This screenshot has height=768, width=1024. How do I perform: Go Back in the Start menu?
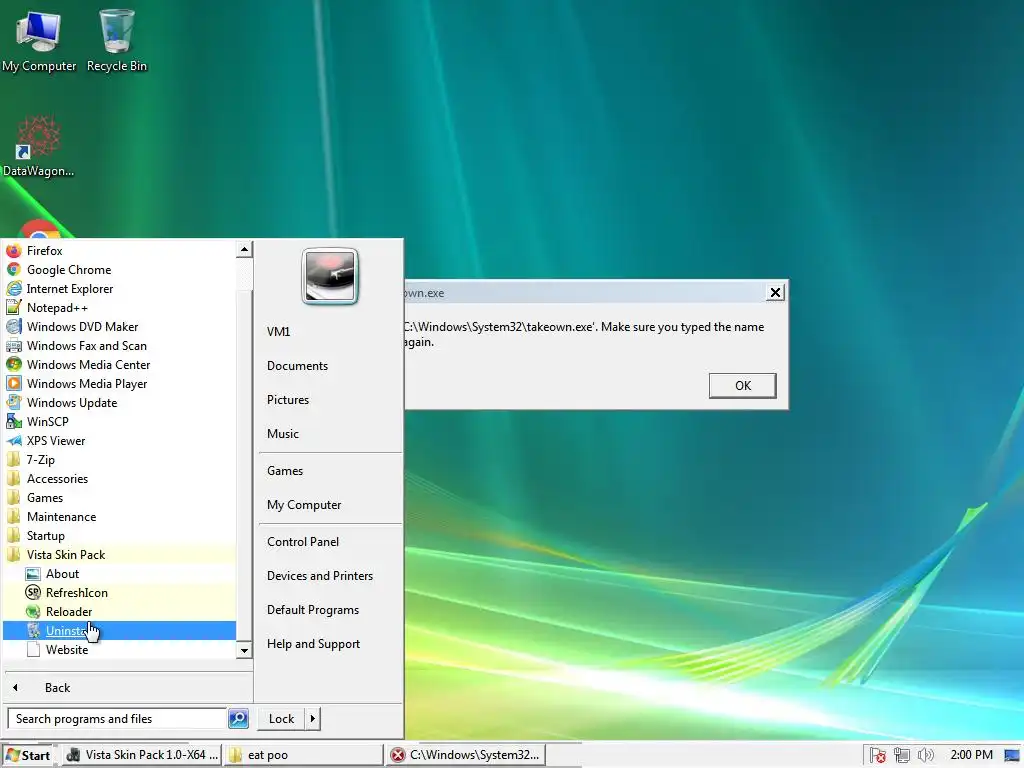point(127,688)
